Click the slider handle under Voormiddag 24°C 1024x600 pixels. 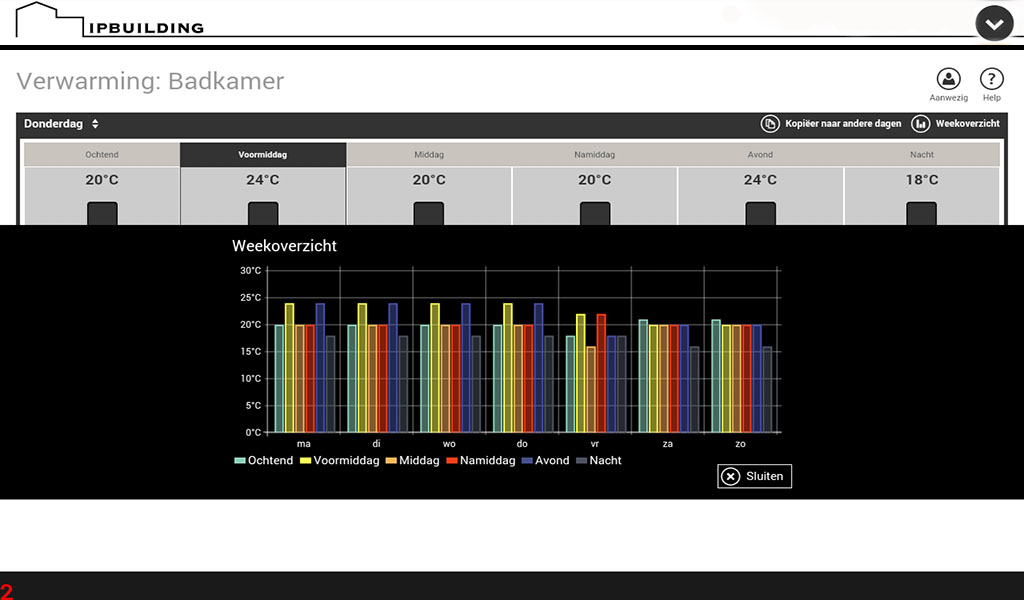tap(263, 213)
